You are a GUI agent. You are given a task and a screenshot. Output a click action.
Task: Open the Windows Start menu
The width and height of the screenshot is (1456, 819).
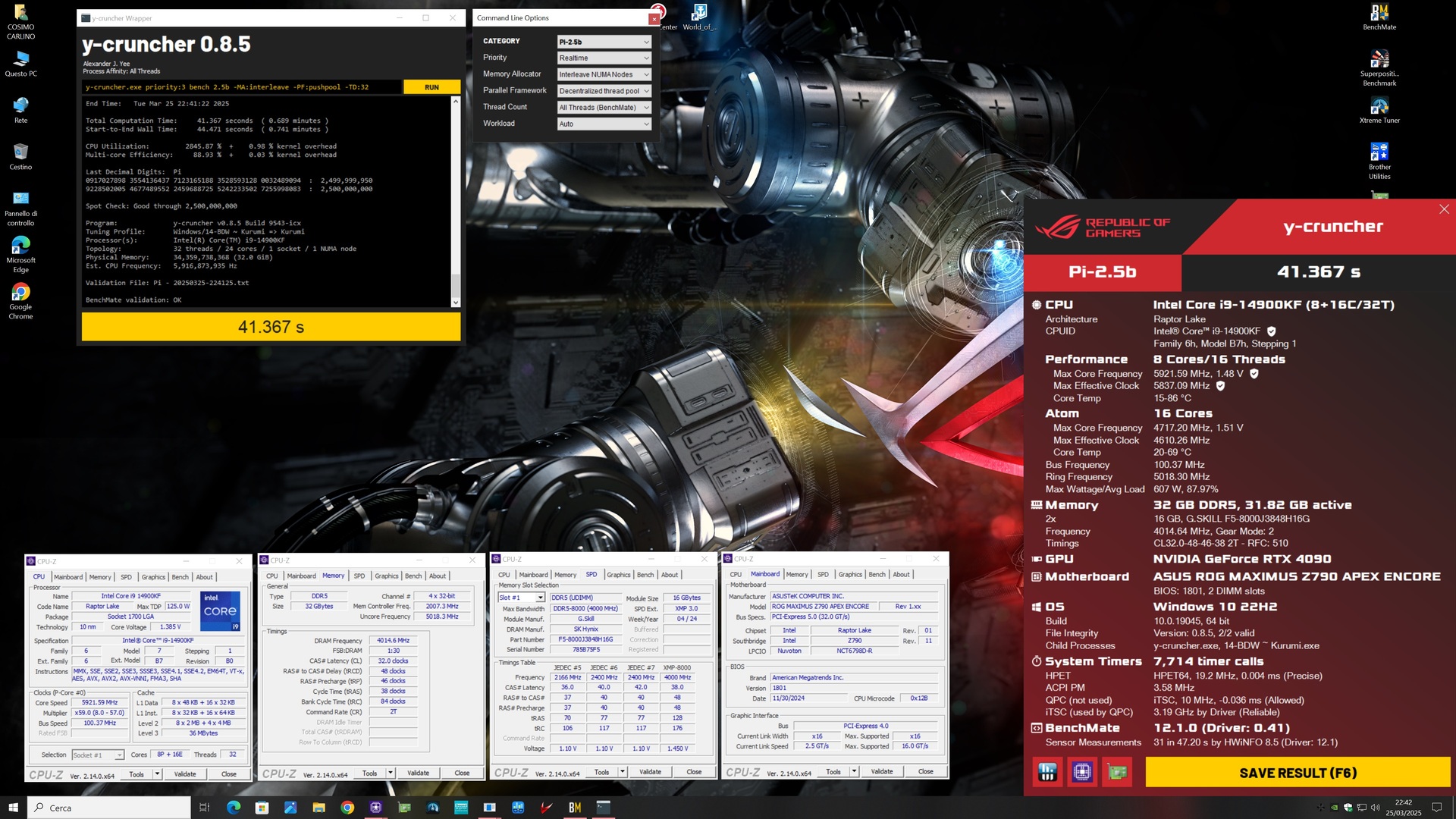pos(13,808)
